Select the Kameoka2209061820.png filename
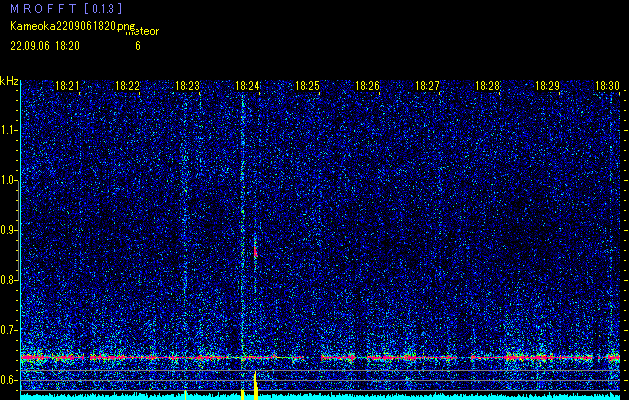Screen dimensions: 629x400 click(x=73, y=27)
